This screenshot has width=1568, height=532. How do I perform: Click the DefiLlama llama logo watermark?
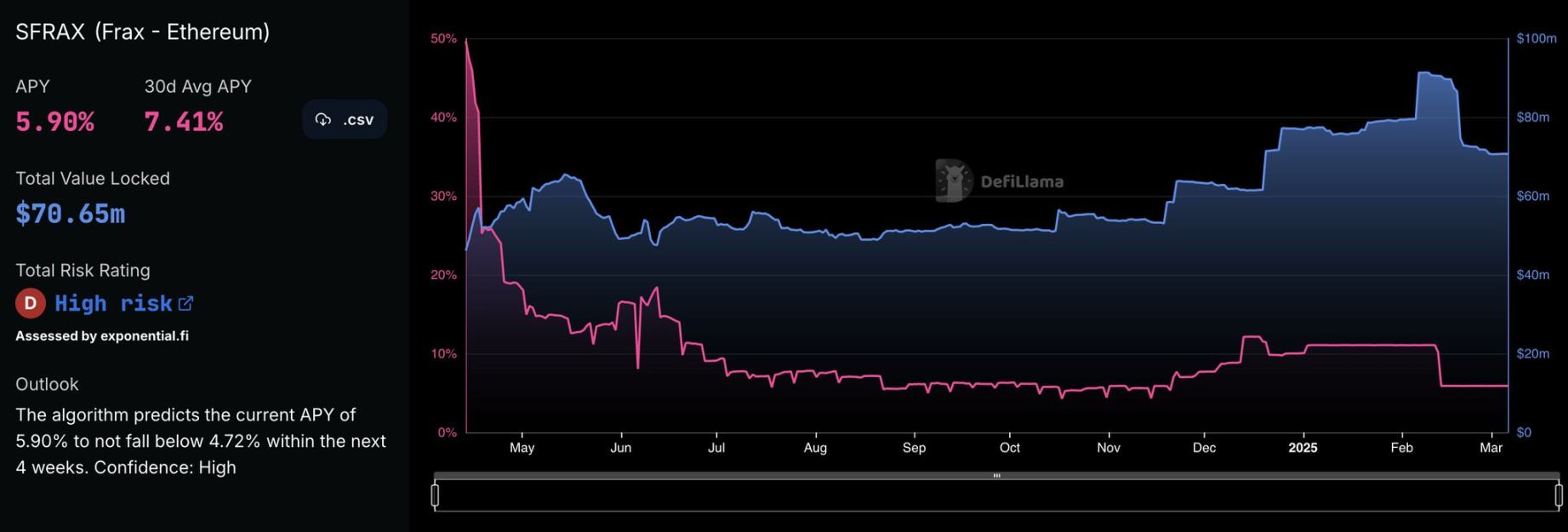pyautogui.click(x=952, y=180)
